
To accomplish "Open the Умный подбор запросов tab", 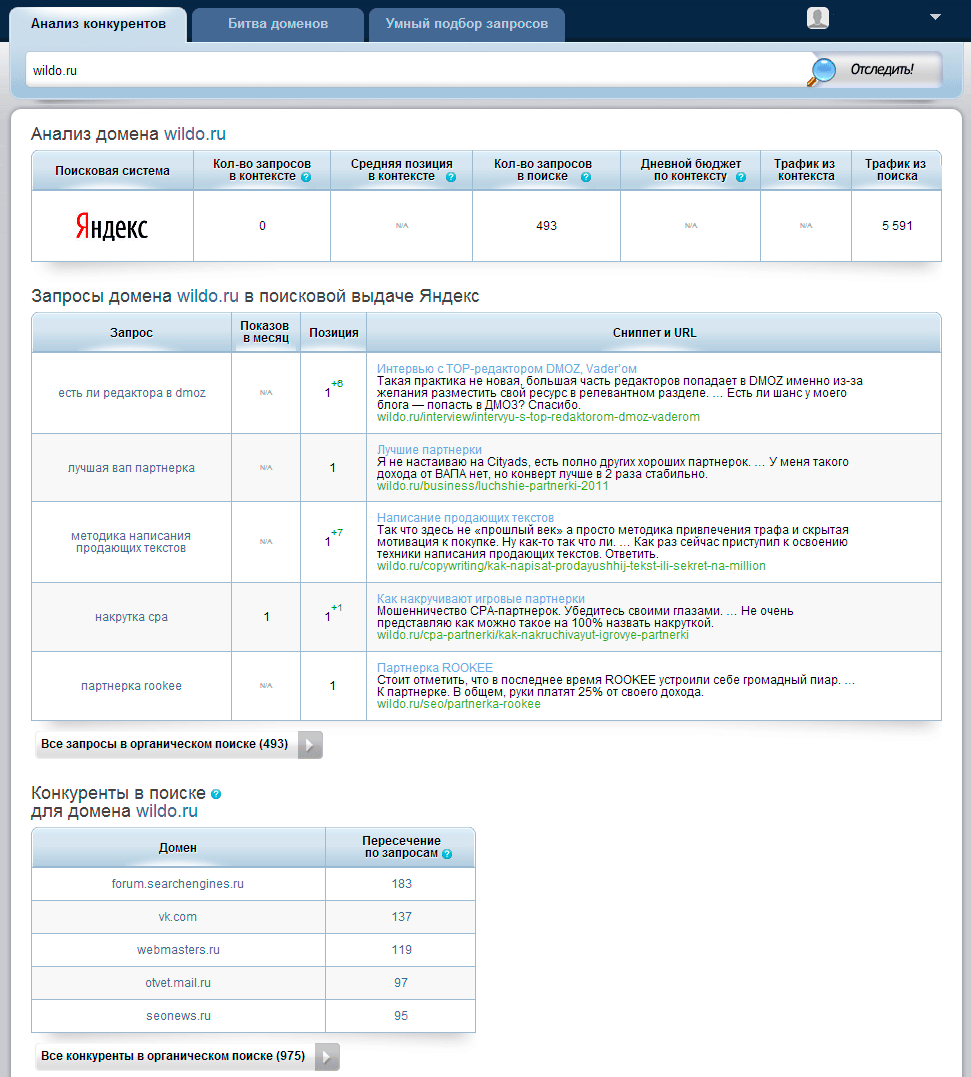I will 466,24.
